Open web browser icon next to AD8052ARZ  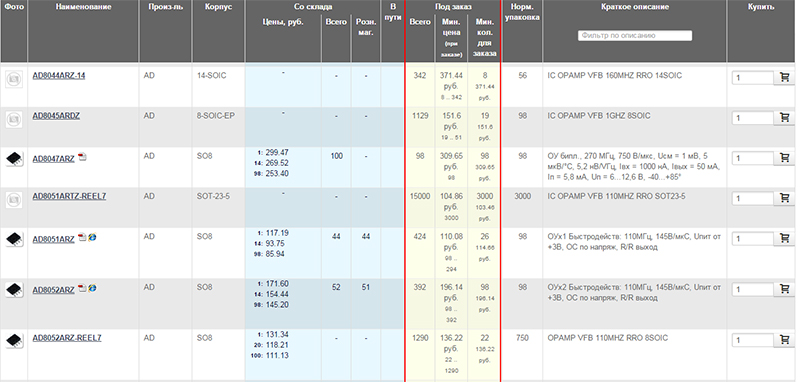(x=92, y=288)
